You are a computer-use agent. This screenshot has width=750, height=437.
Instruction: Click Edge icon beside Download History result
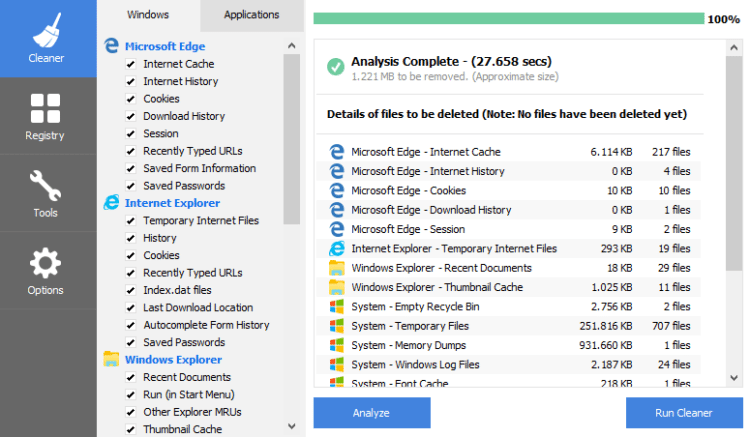click(337, 210)
